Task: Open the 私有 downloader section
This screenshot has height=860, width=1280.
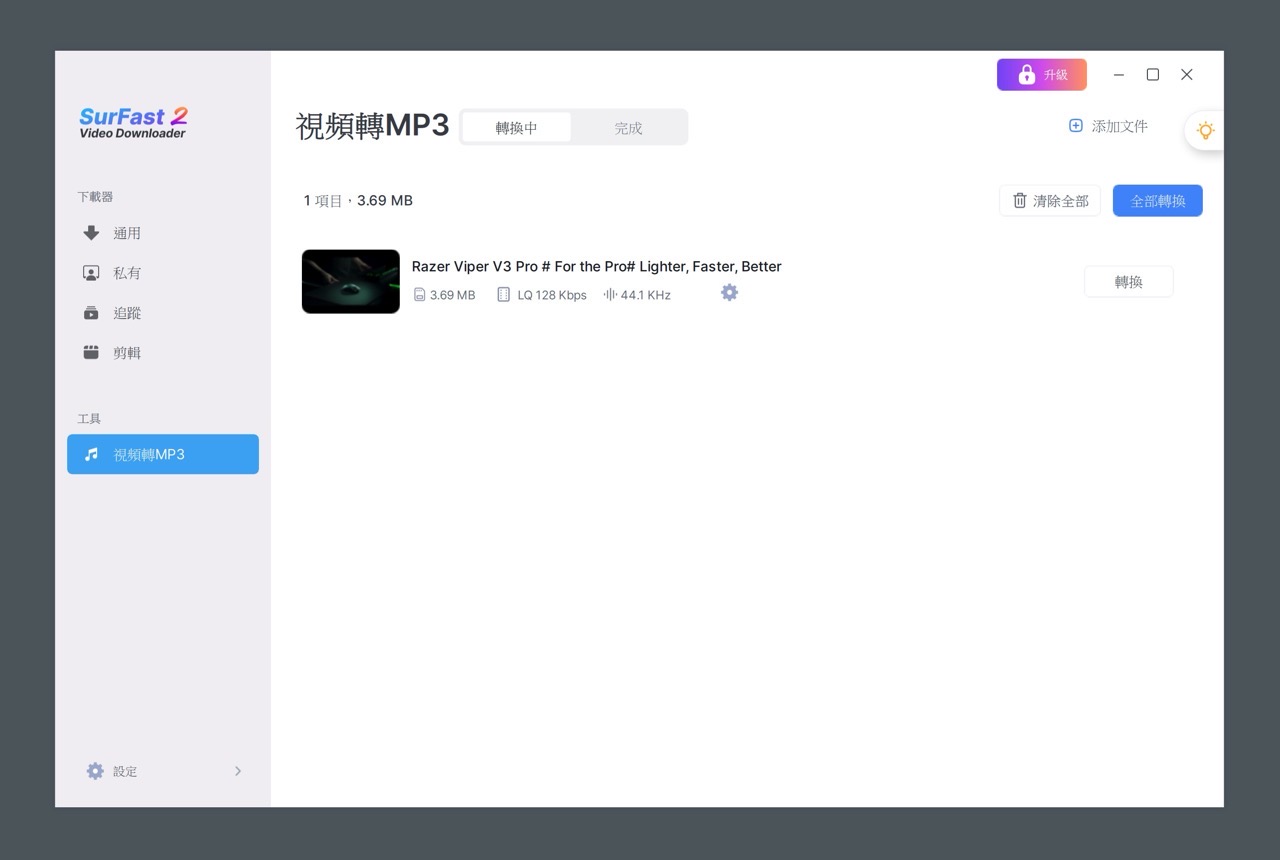Action: (163, 273)
